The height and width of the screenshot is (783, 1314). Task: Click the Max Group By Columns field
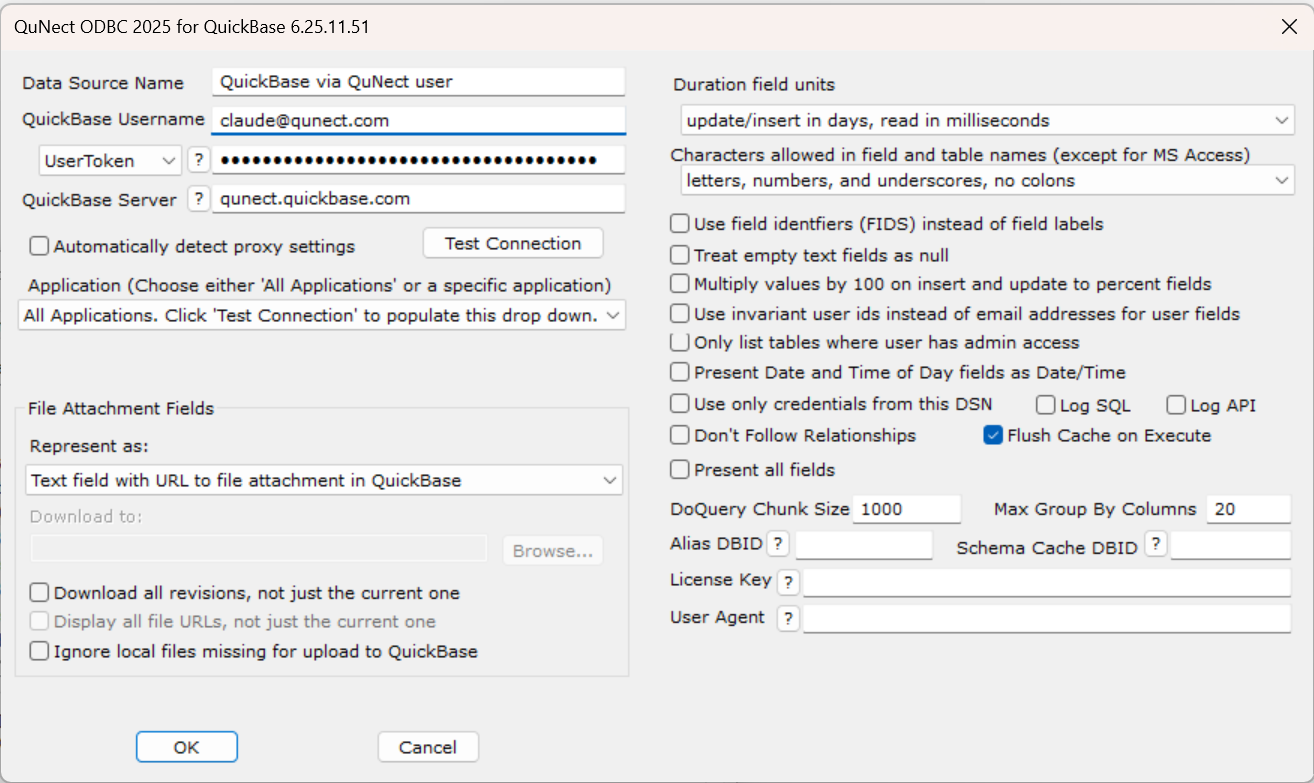pos(1249,509)
